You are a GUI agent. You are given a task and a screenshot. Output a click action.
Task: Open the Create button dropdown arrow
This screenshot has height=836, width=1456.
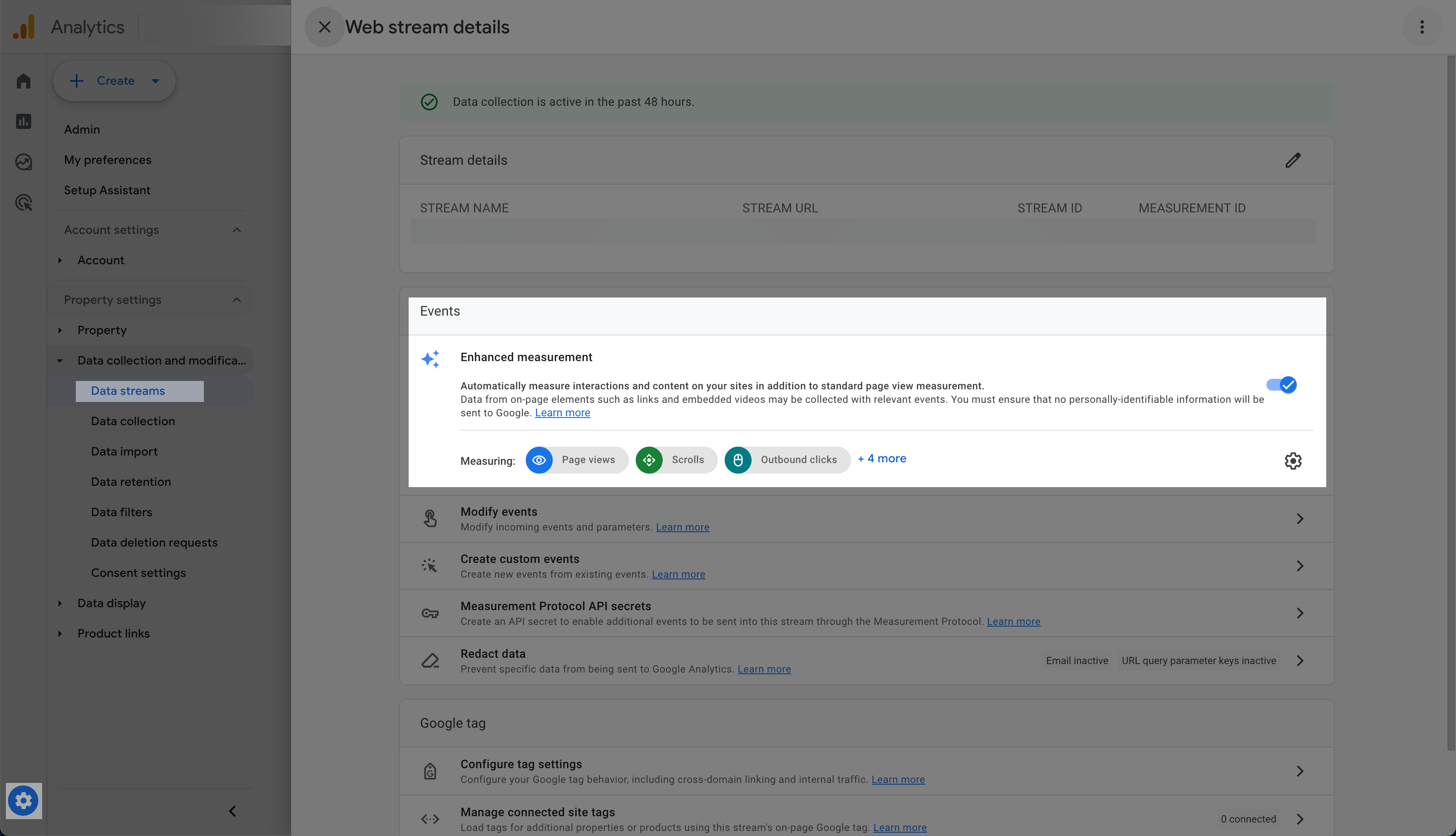point(155,81)
